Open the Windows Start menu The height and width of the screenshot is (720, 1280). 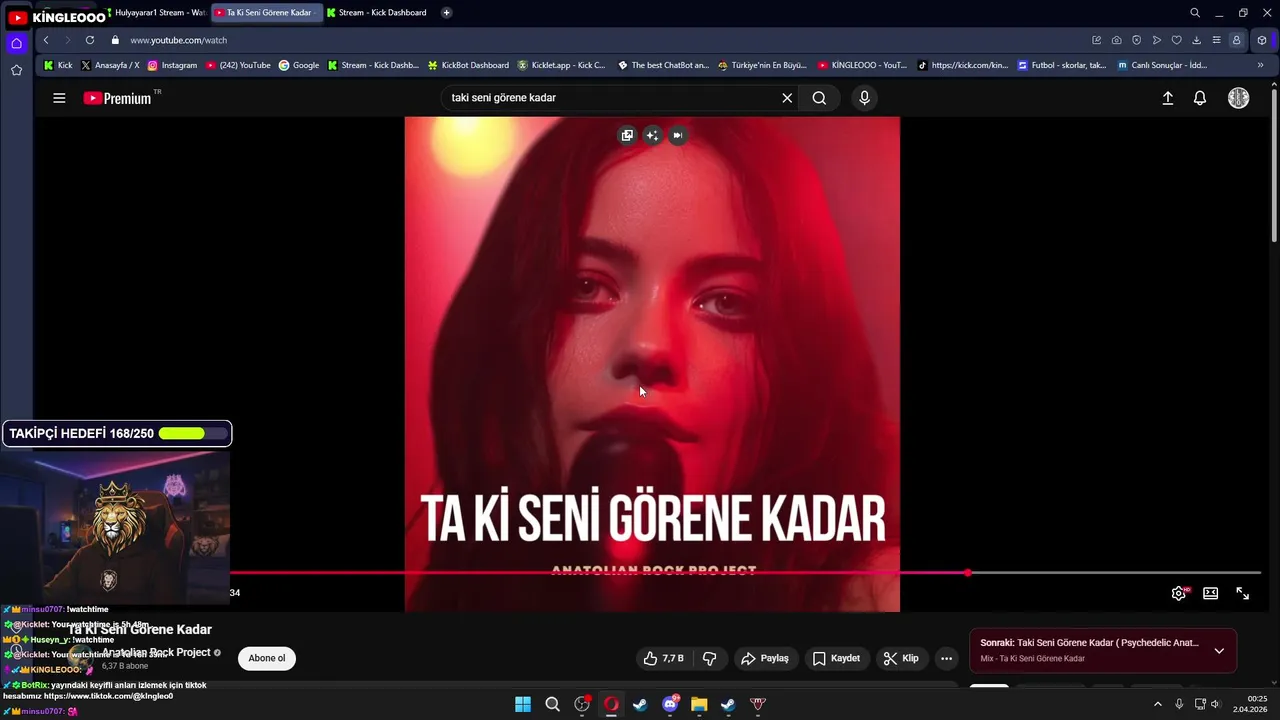pos(523,704)
